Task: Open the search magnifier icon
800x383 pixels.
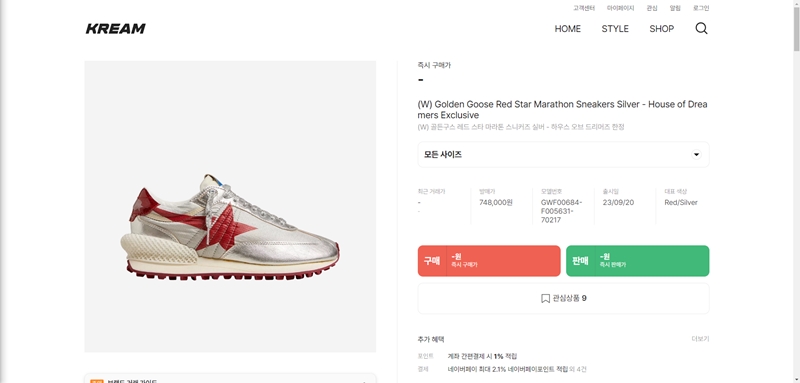Action: [702, 29]
